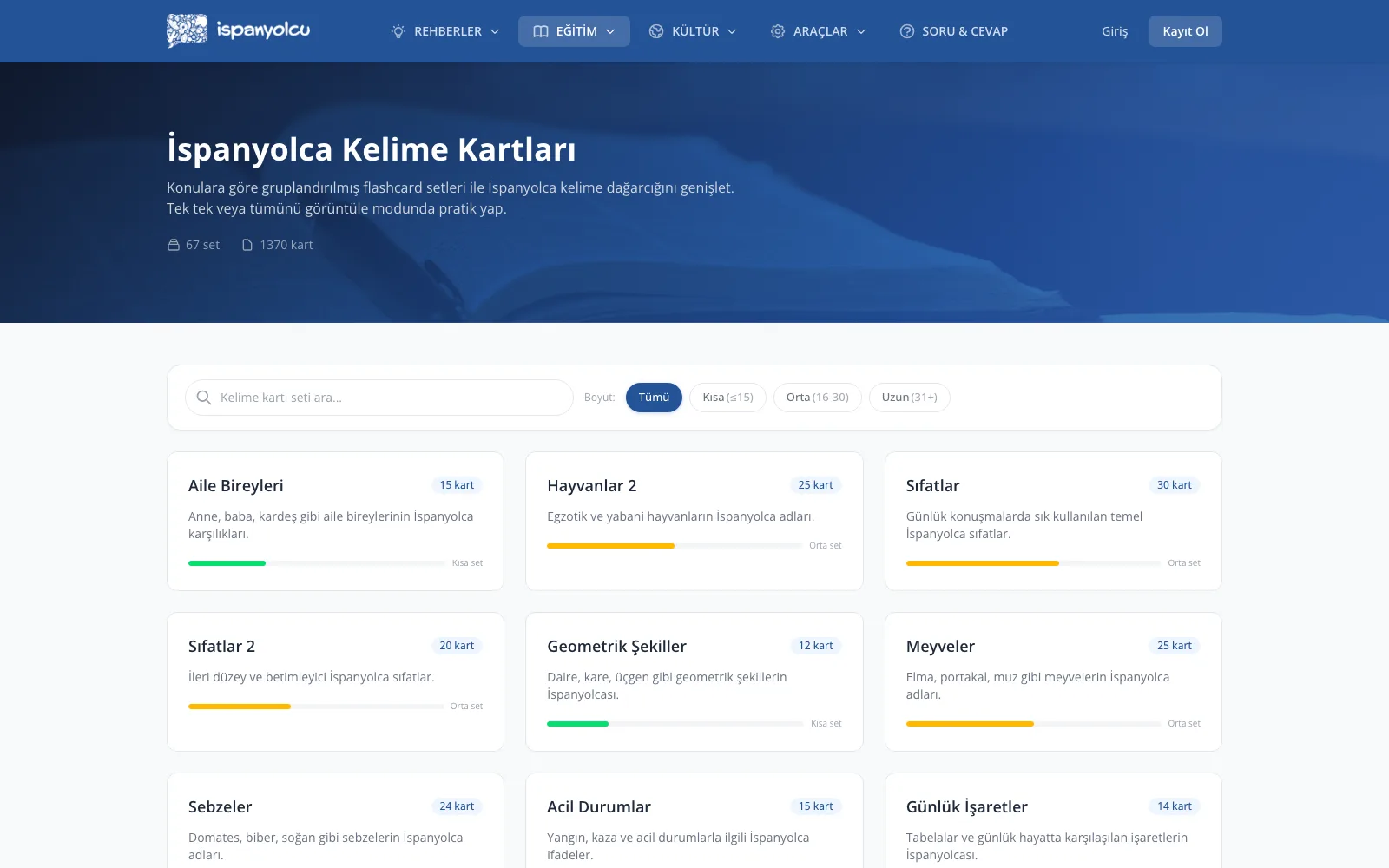Screen dimensions: 1389x868
Task: Open the Hayvanlar 2 flashcard set
Action: 694,521
